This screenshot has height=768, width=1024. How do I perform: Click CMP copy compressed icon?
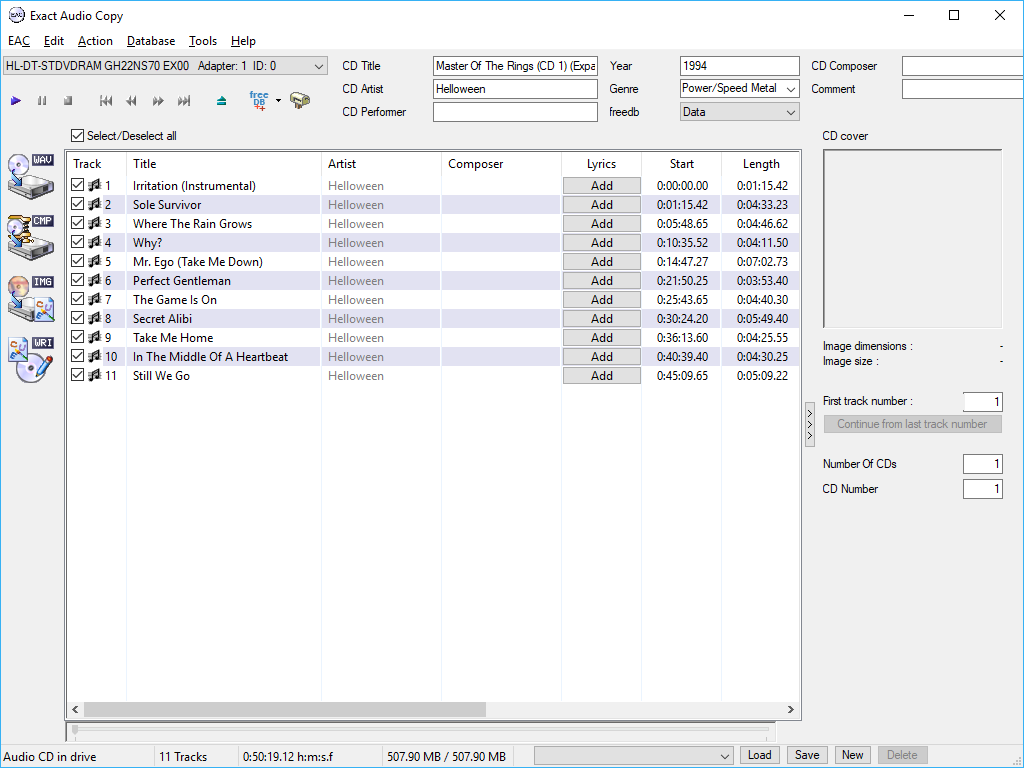click(31, 238)
